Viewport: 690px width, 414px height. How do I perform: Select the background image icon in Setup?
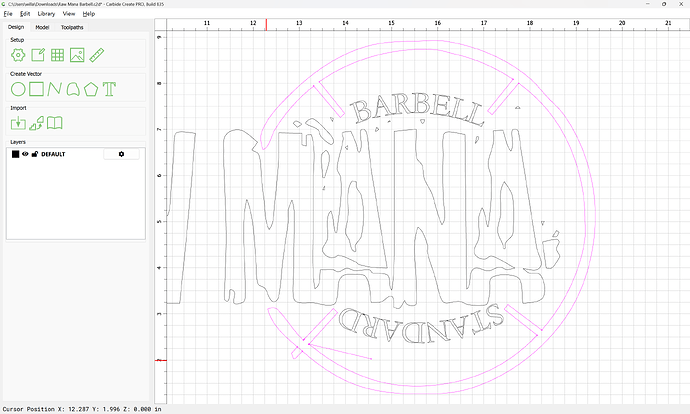[77, 54]
